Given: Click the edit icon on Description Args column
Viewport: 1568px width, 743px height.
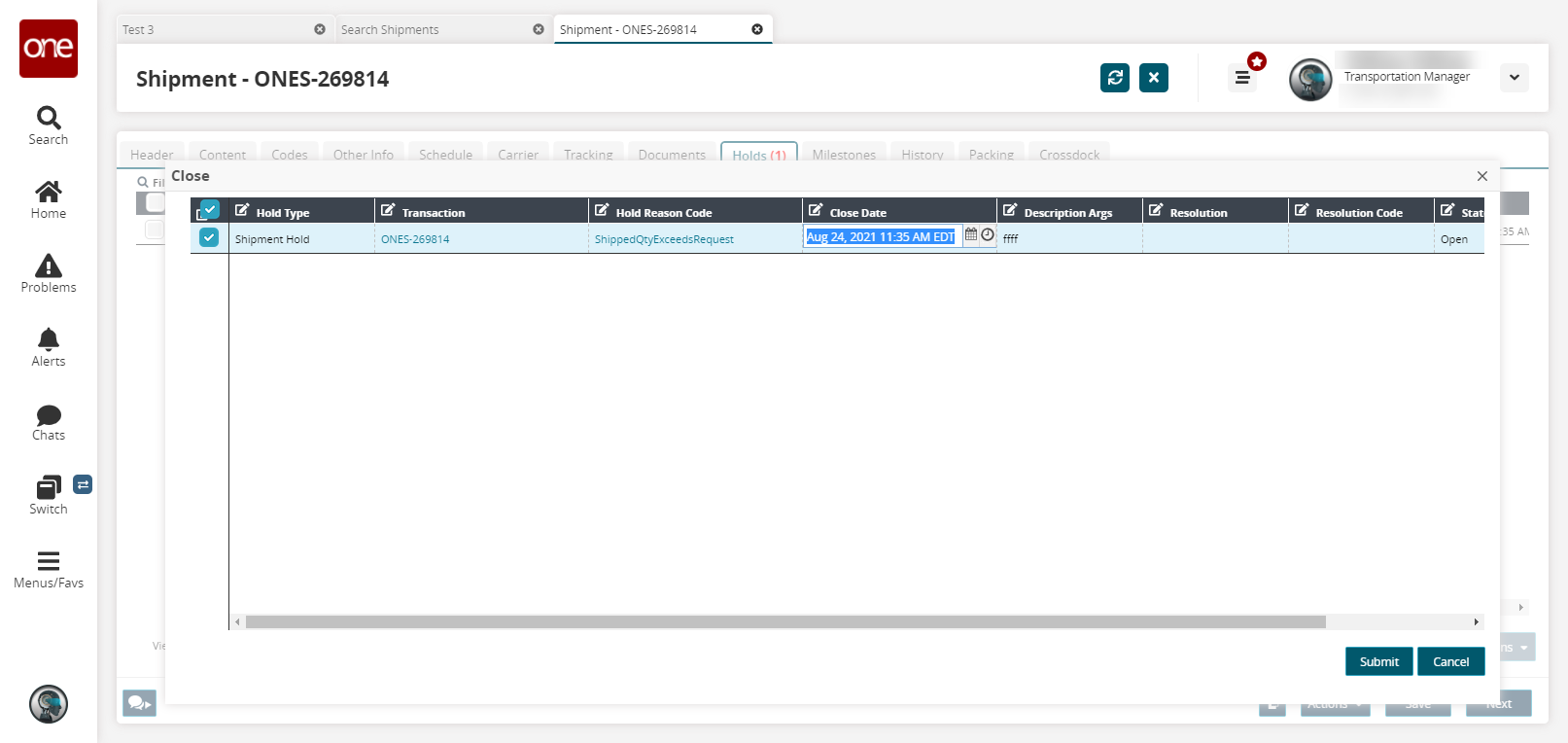Looking at the screenshot, I should [x=1010, y=210].
